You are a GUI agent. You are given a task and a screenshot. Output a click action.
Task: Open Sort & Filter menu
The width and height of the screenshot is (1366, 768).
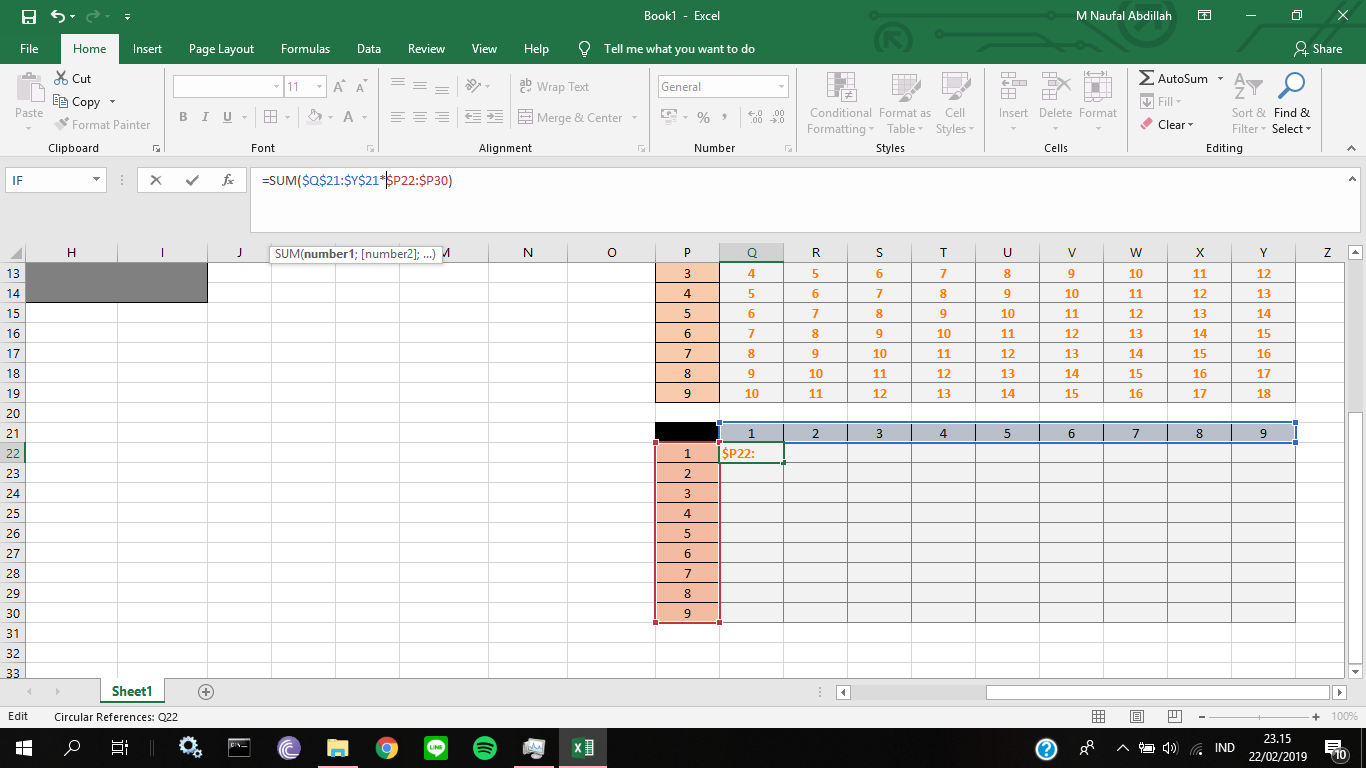1248,103
